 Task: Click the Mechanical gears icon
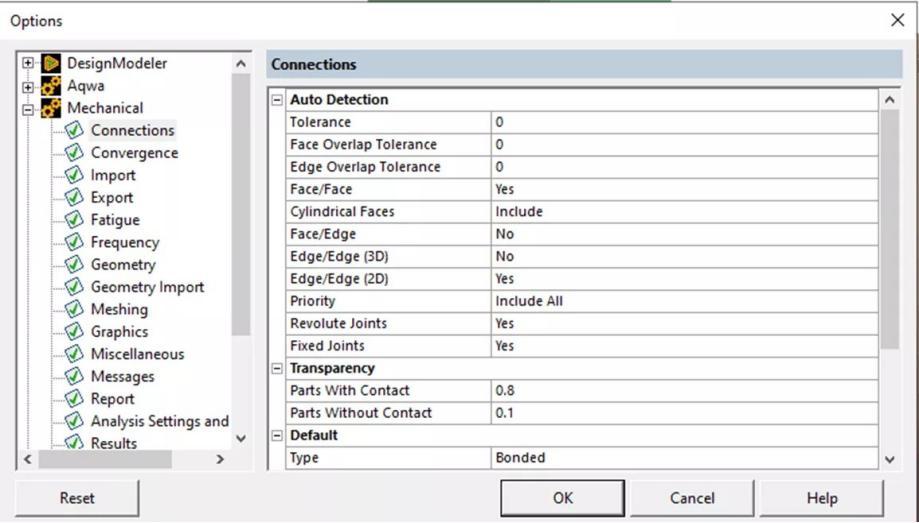[x=51, y=108]
